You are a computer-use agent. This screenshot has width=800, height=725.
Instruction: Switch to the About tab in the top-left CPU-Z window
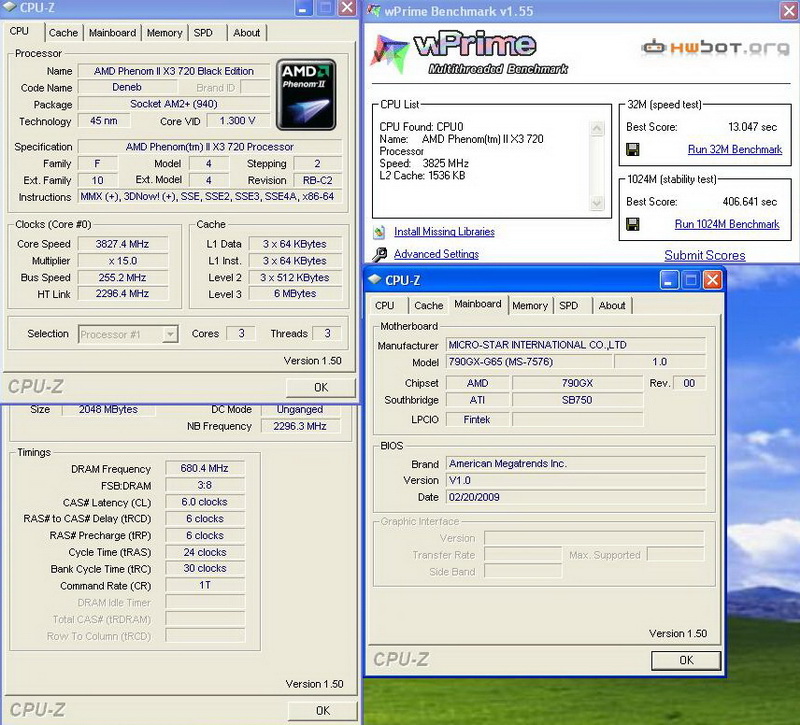246,33
